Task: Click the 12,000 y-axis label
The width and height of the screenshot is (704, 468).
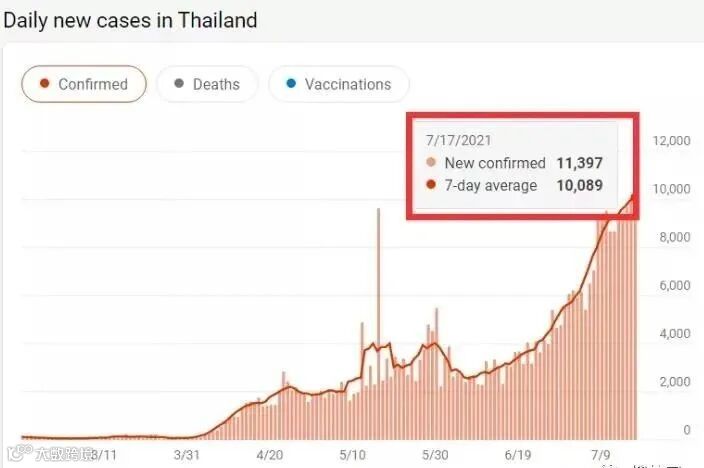Action: click(x=671, y=141)
